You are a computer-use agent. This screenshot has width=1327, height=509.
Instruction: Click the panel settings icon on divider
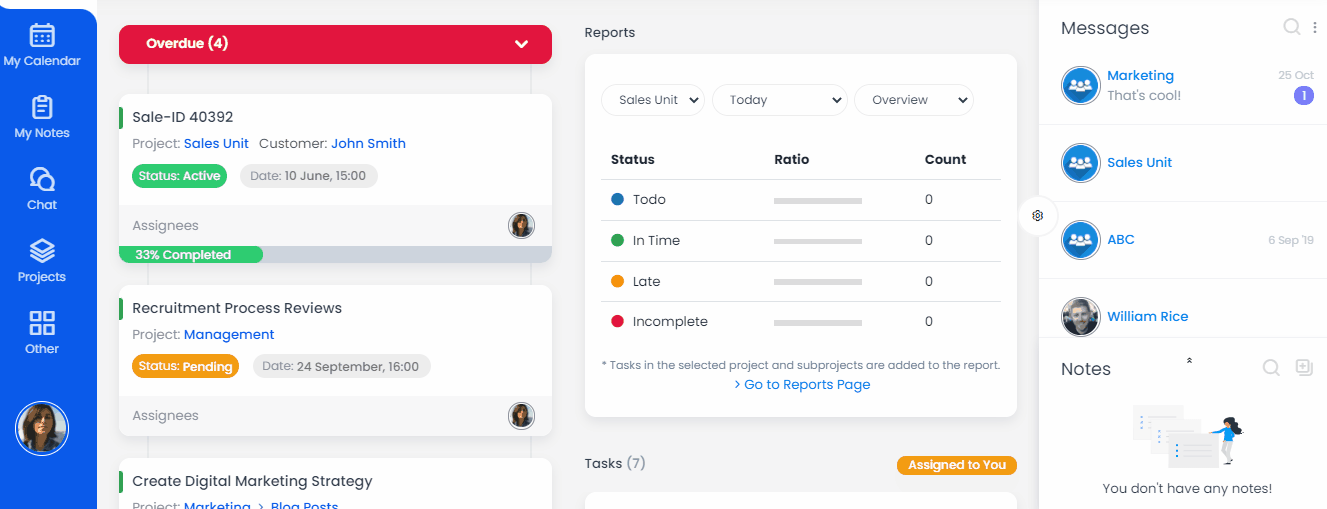pyautogui.click(x=1038, y=215)
